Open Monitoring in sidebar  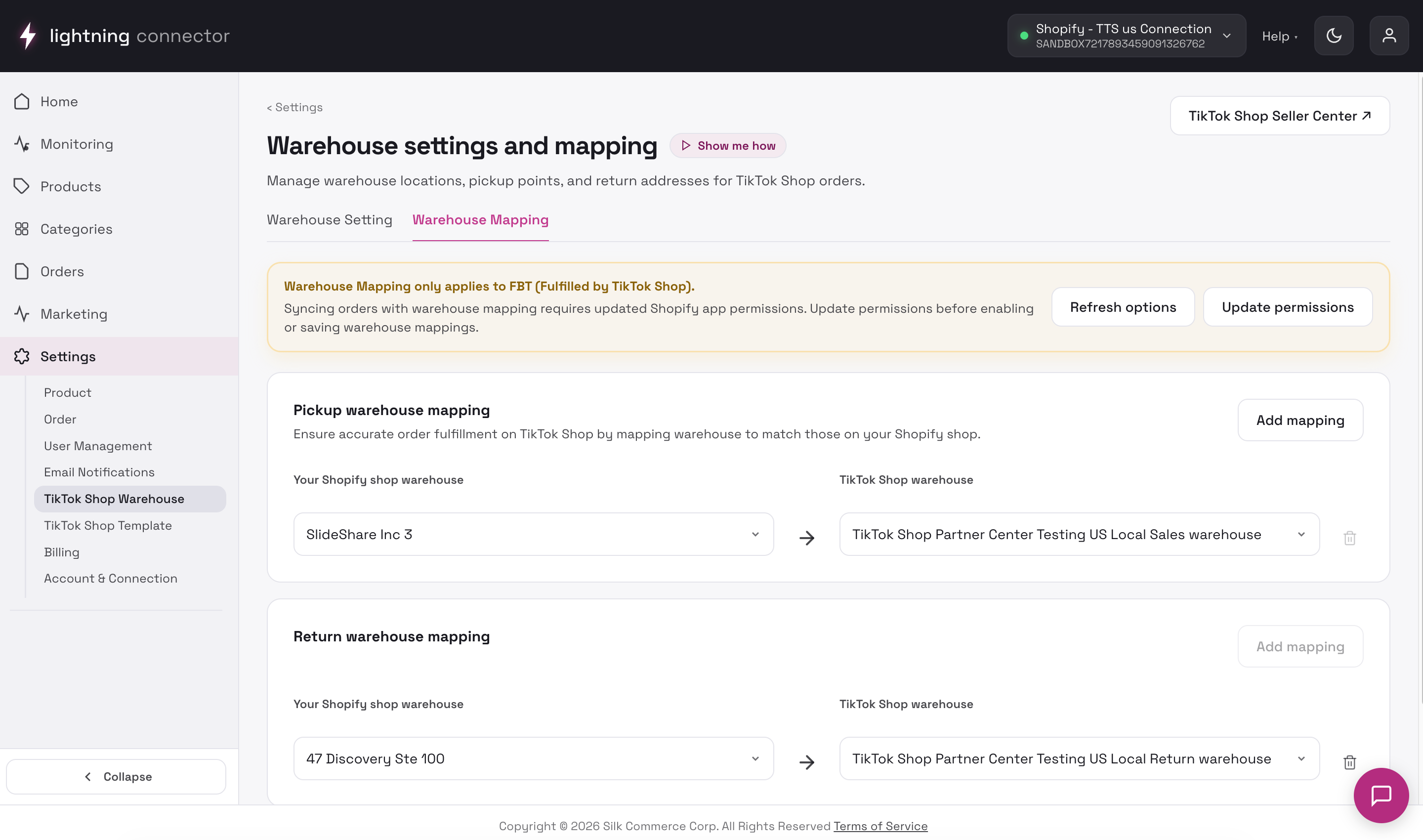pyautogui.click(x=119, y=144)
